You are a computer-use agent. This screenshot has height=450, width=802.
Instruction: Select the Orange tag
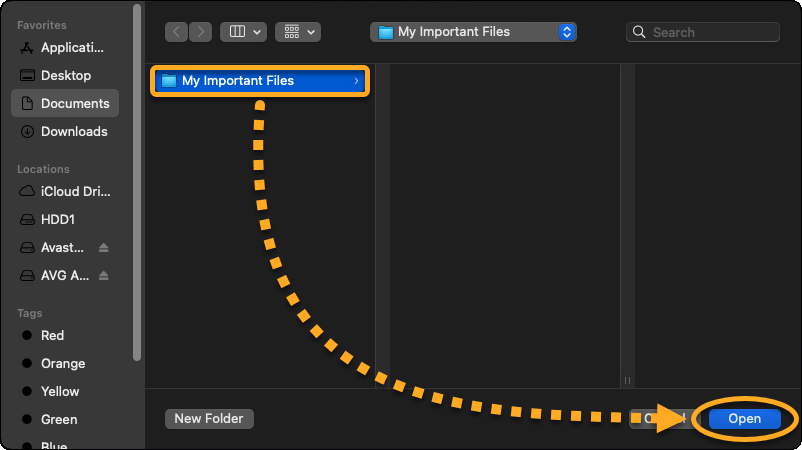pyautogui.click(x=62, y=363)
